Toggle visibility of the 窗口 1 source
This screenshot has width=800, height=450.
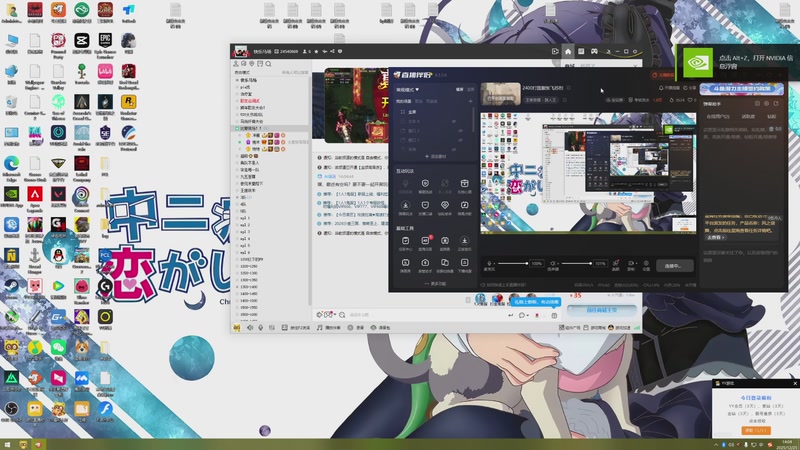(x=460, y=140)
